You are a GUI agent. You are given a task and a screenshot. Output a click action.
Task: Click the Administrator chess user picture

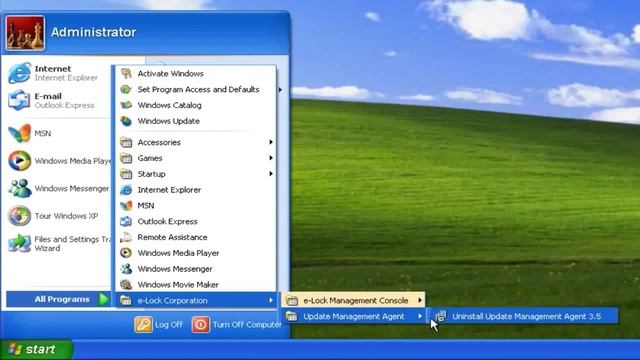[x=25, y=33]
